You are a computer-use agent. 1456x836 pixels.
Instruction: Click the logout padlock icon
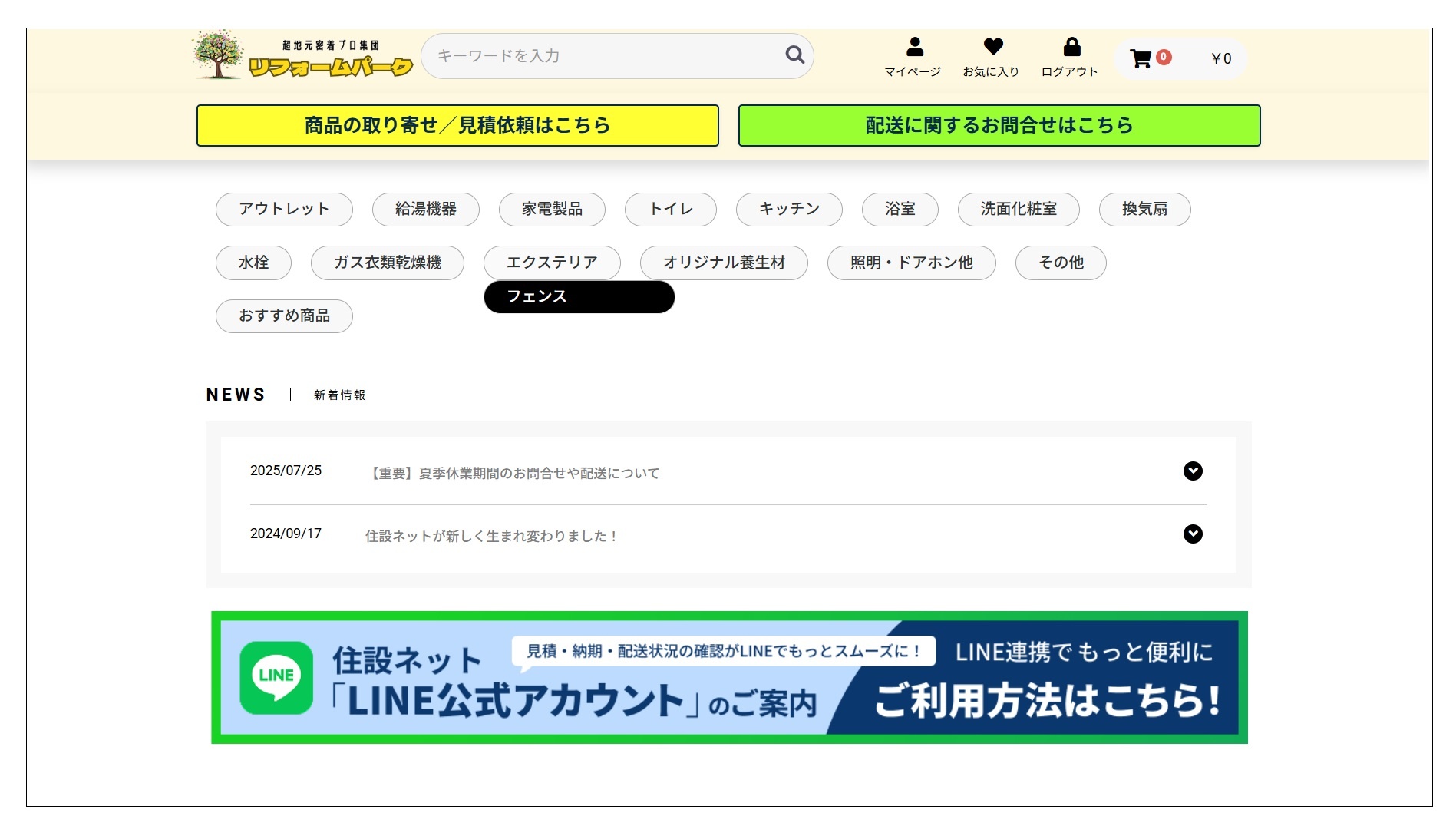pyautogui.click(x=1071, y=48)
